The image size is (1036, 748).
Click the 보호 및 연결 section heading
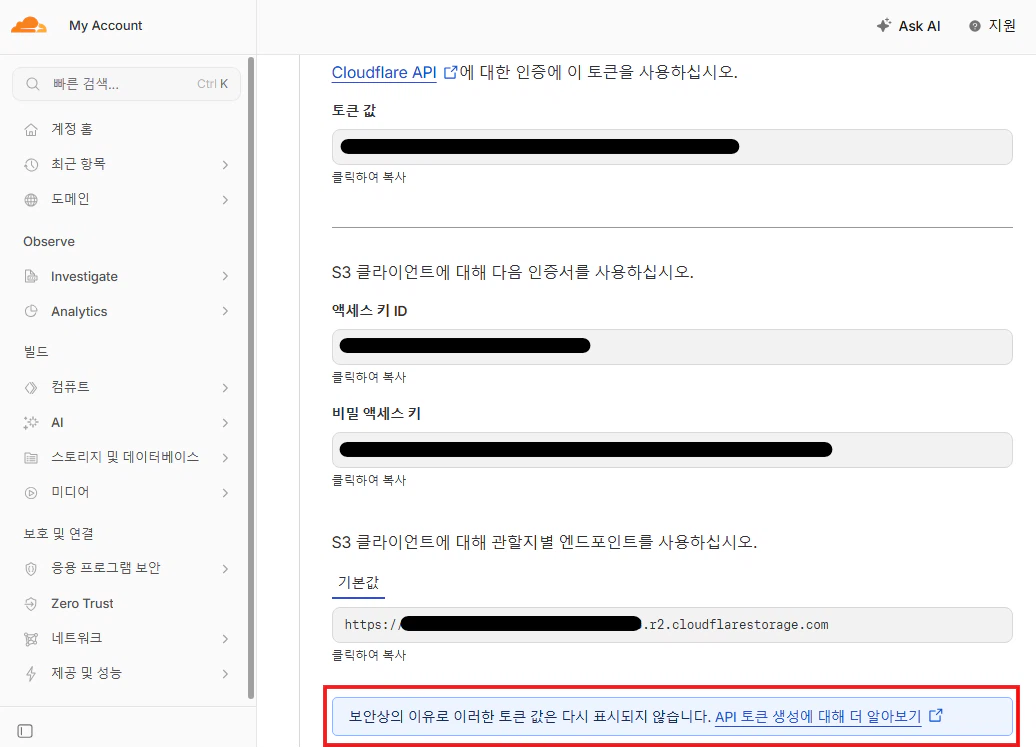coord(59,534)
